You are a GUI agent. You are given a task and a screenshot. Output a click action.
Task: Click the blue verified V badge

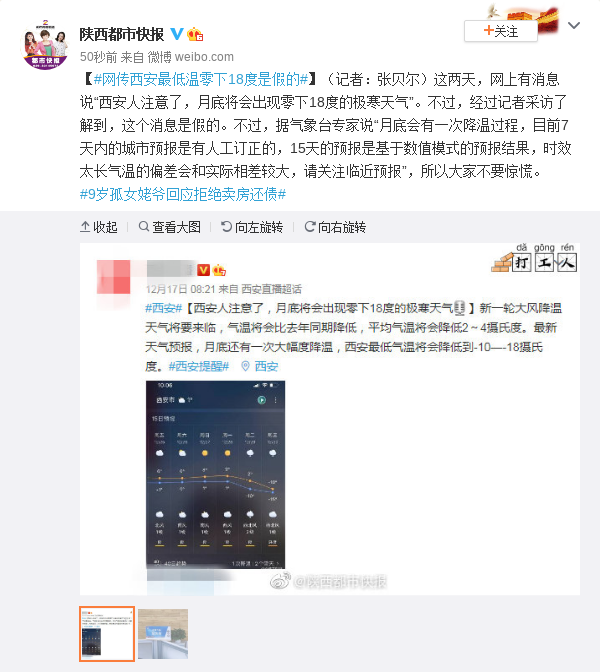[177, 34]
